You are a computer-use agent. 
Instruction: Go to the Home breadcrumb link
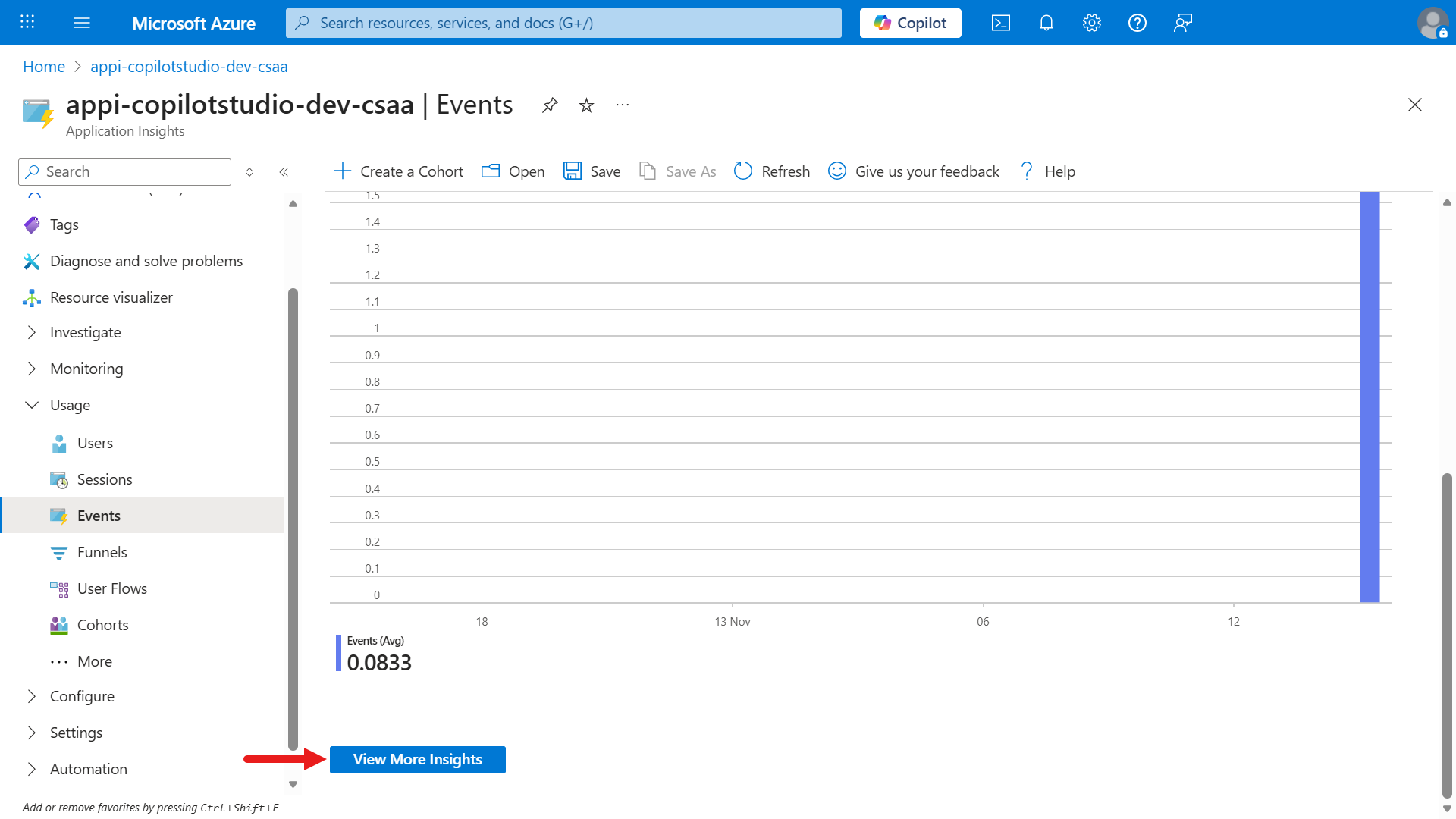coord(44,67)
